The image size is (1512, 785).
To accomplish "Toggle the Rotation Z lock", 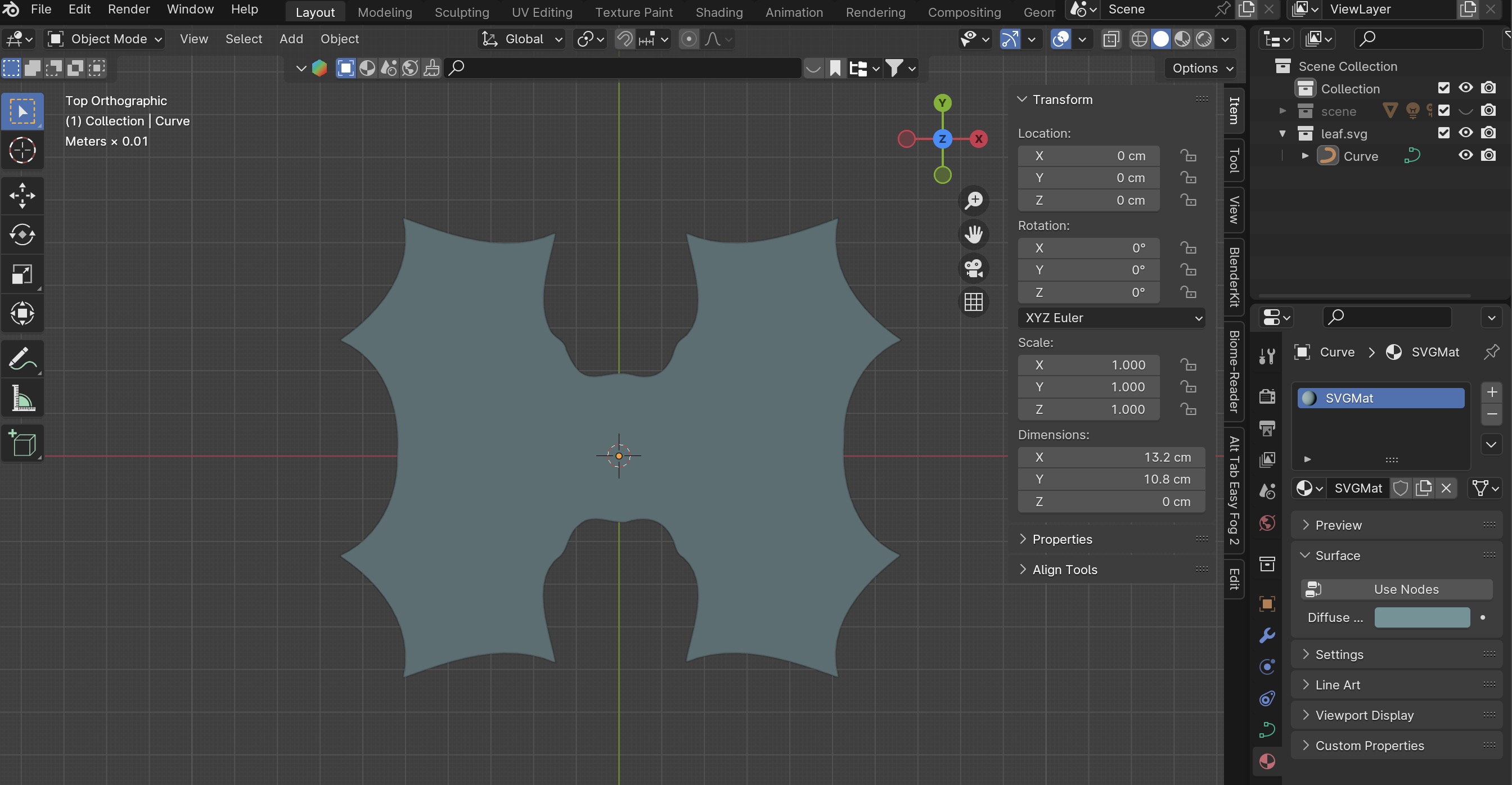I will tap(1189, 292).
